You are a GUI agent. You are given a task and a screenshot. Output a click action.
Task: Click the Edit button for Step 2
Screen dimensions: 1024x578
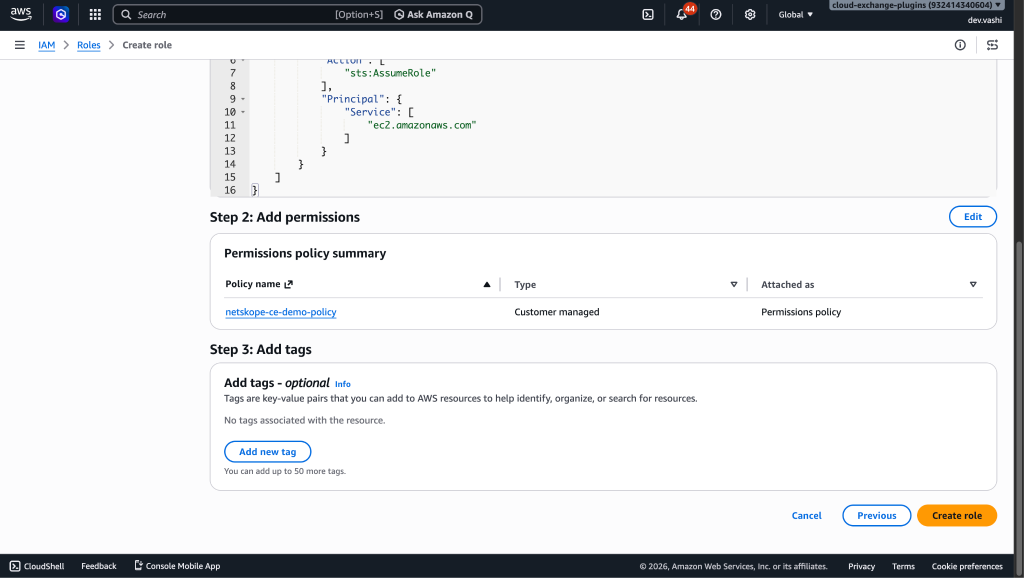coord(972,217)
